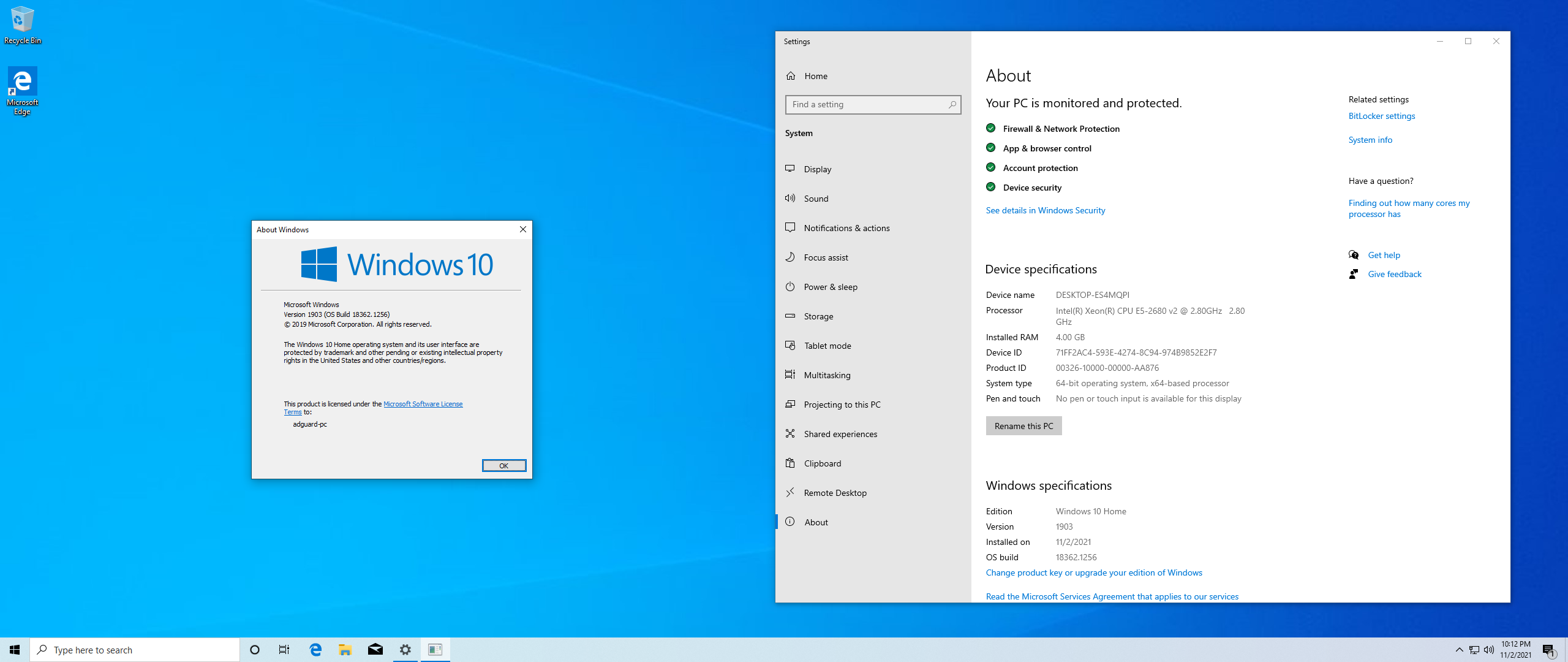The image size is (1568, 662).
Task: Open File Explorer from taskbar
Action: pos(345,650)
